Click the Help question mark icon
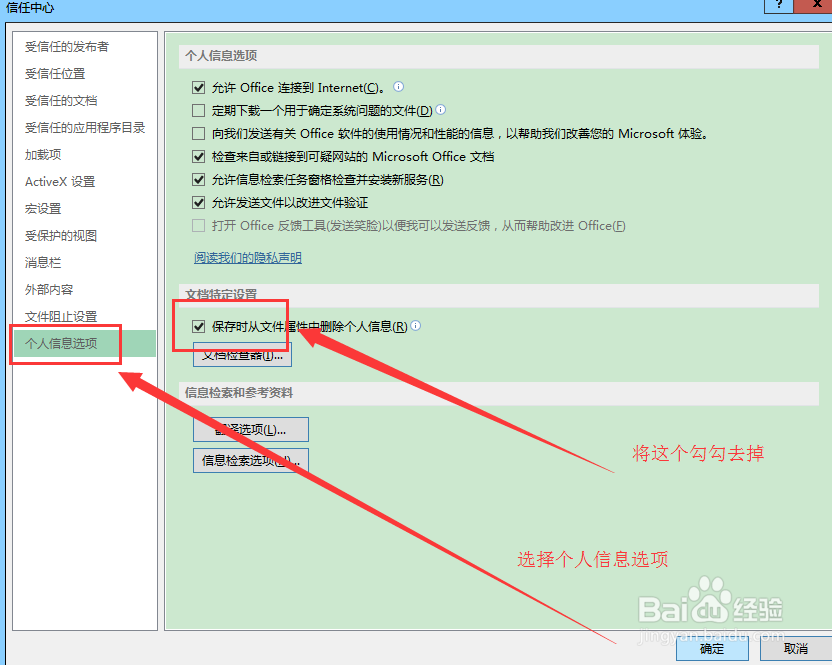The image size is (832, 665). click(x=778, y=7)
